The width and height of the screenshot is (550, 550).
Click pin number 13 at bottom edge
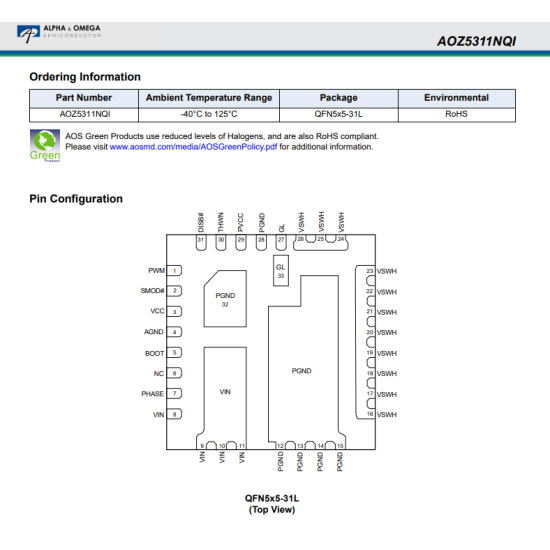[x=300, y=446]
